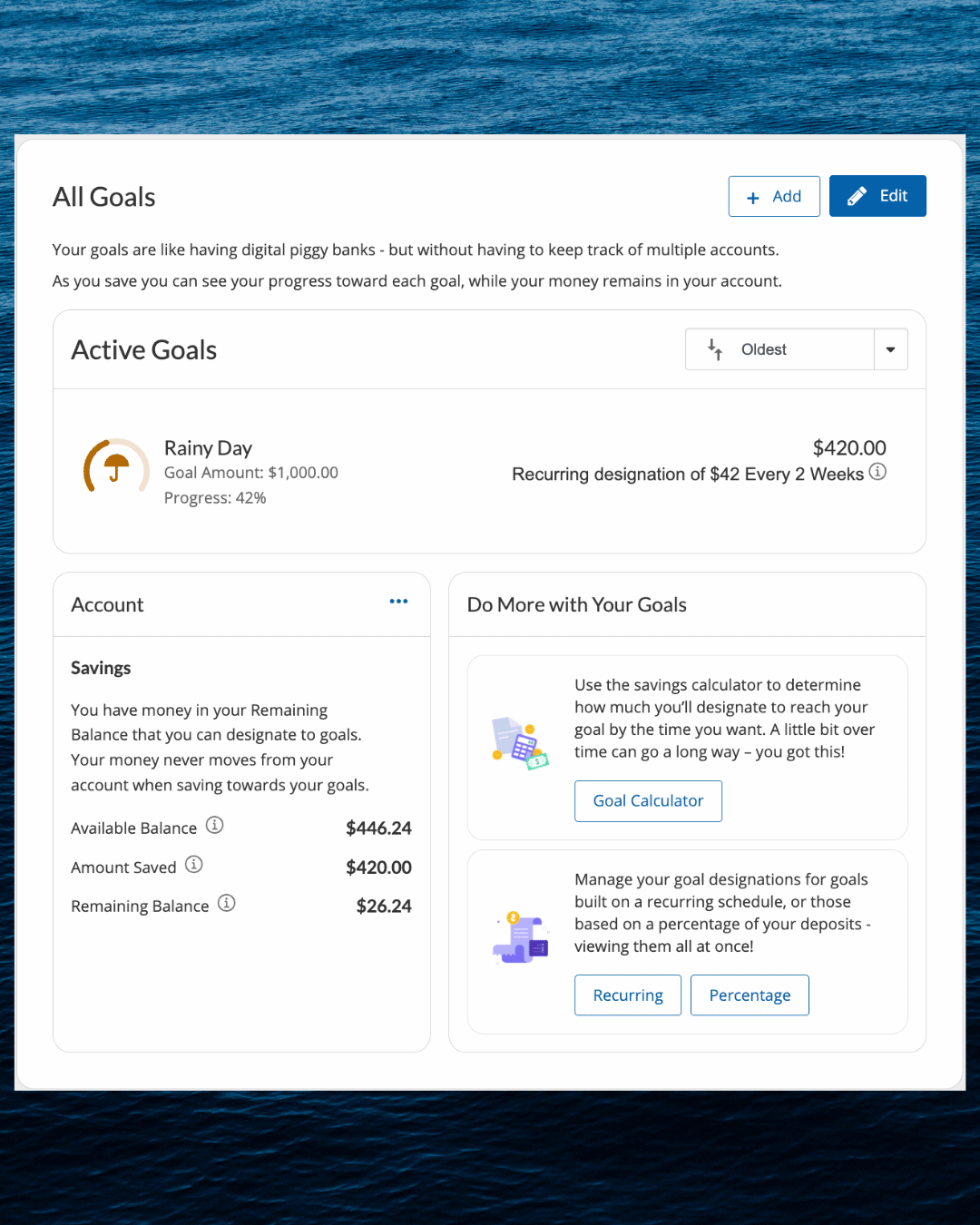
Task: Add a new goal
Action: tap(774, 196)
